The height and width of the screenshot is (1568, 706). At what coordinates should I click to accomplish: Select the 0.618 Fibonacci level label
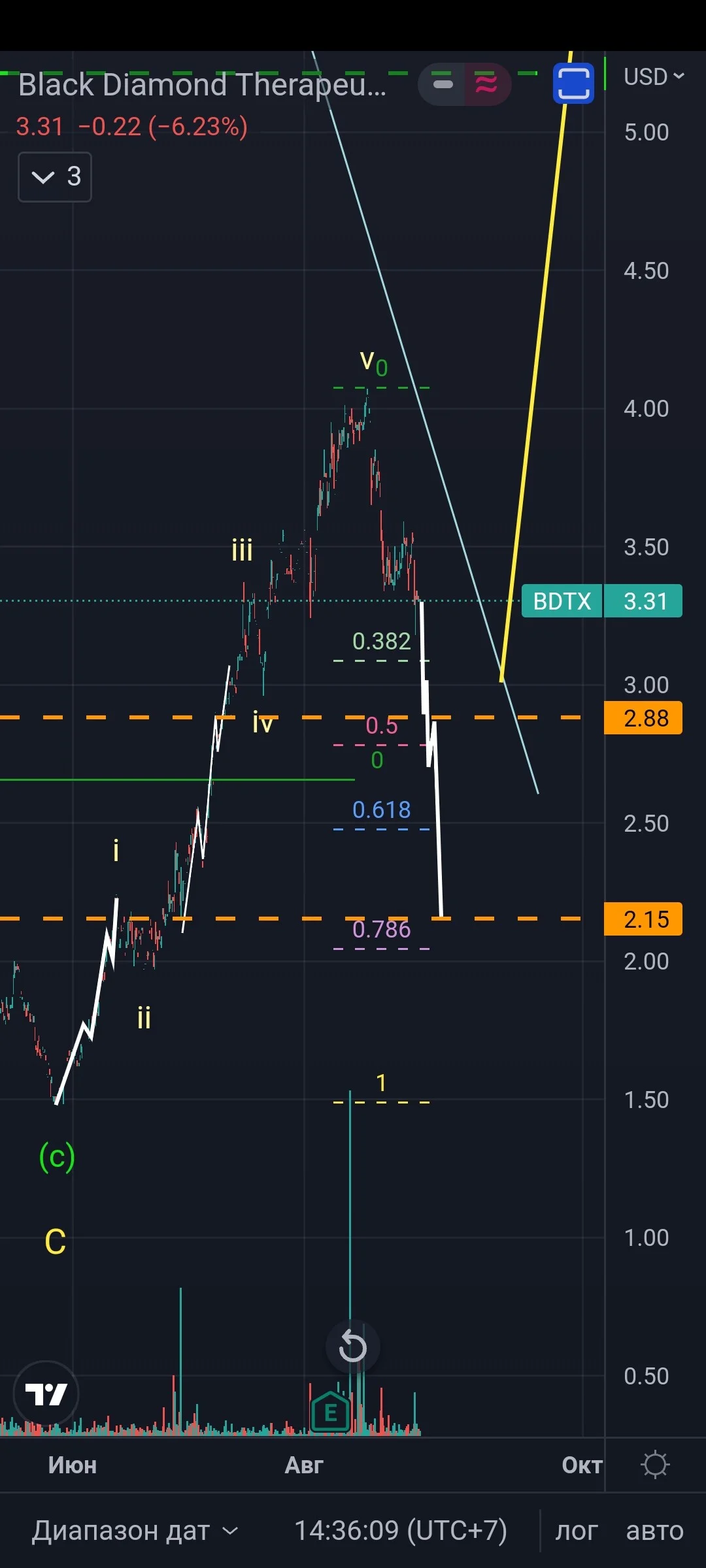point(381,810)
